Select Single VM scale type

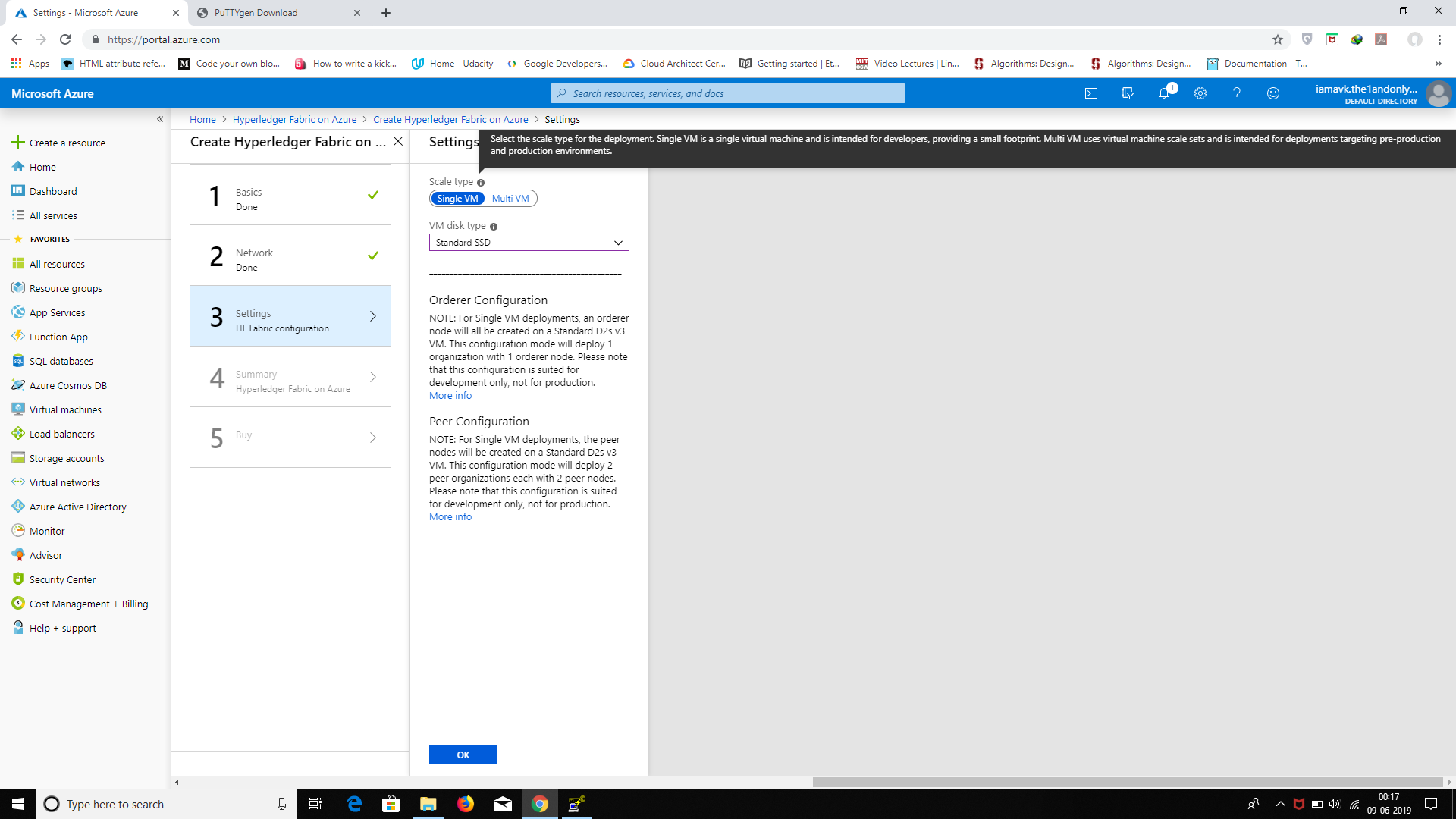pyautogui.click(x=457, y=199)
